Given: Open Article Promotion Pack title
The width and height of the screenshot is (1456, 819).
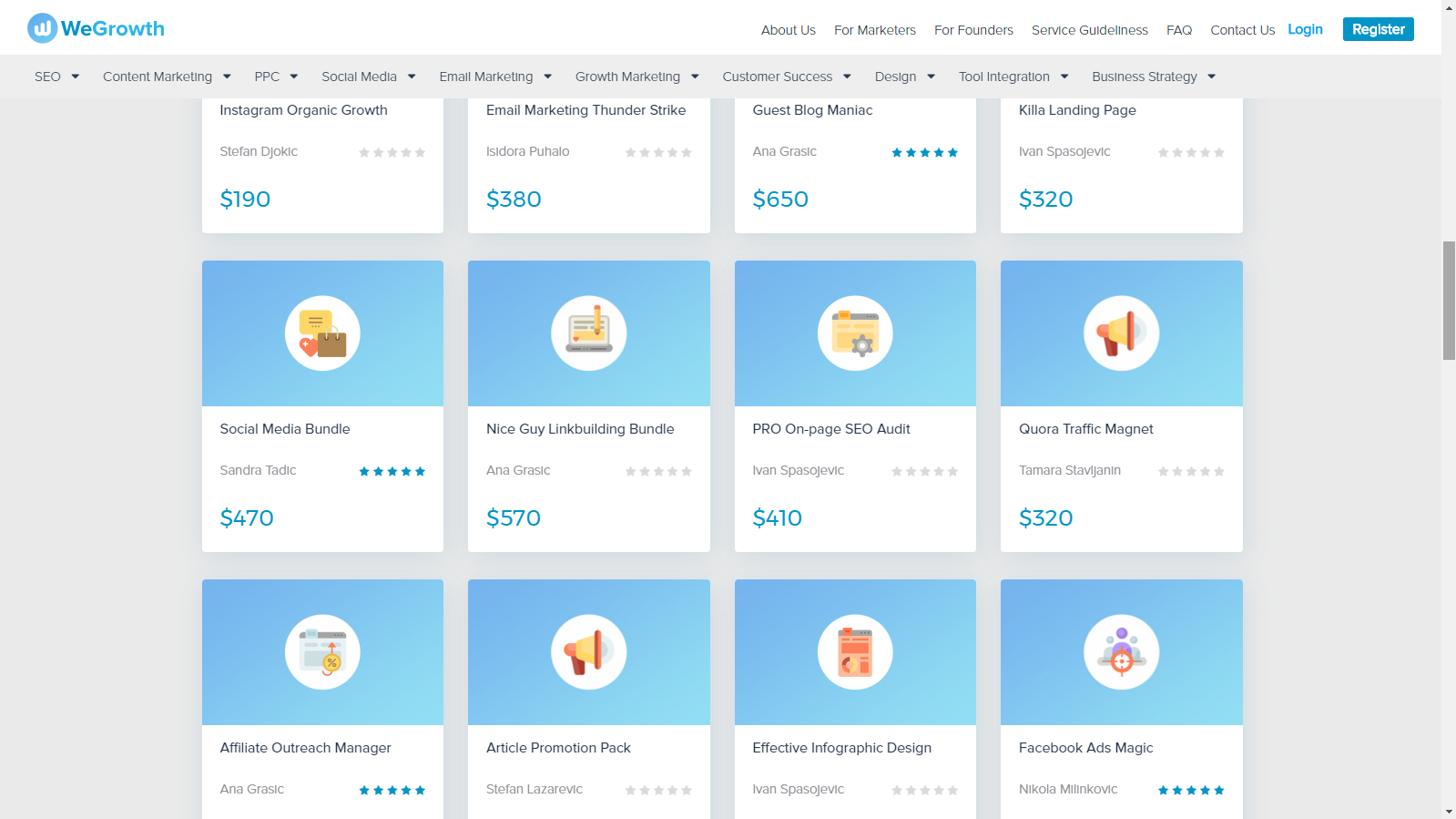Looking at the screenshot, I should tap(558, 748).
